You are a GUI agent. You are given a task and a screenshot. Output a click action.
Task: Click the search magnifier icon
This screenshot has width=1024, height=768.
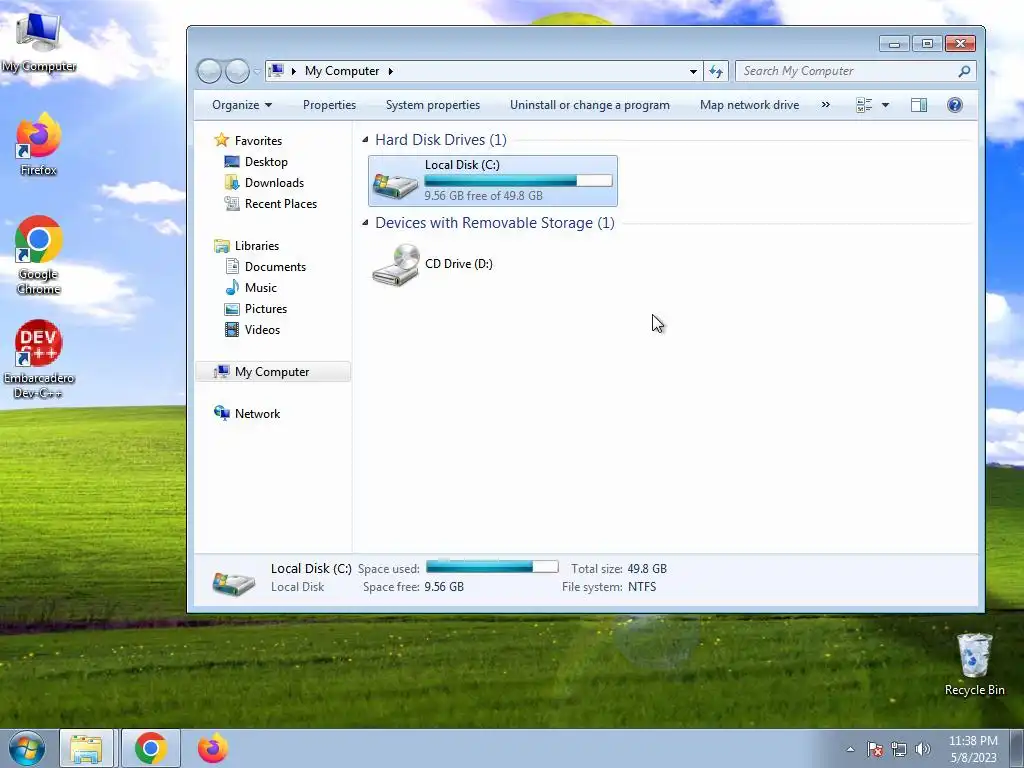(964, 71)
